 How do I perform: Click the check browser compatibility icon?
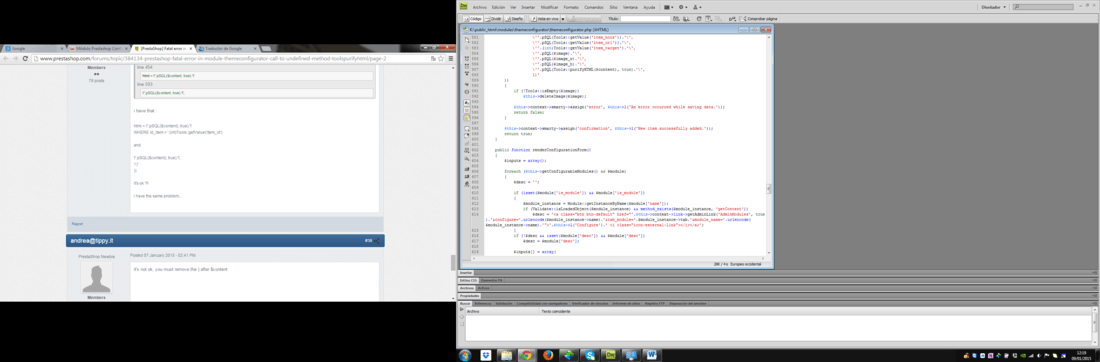click(x=732, y=19)
